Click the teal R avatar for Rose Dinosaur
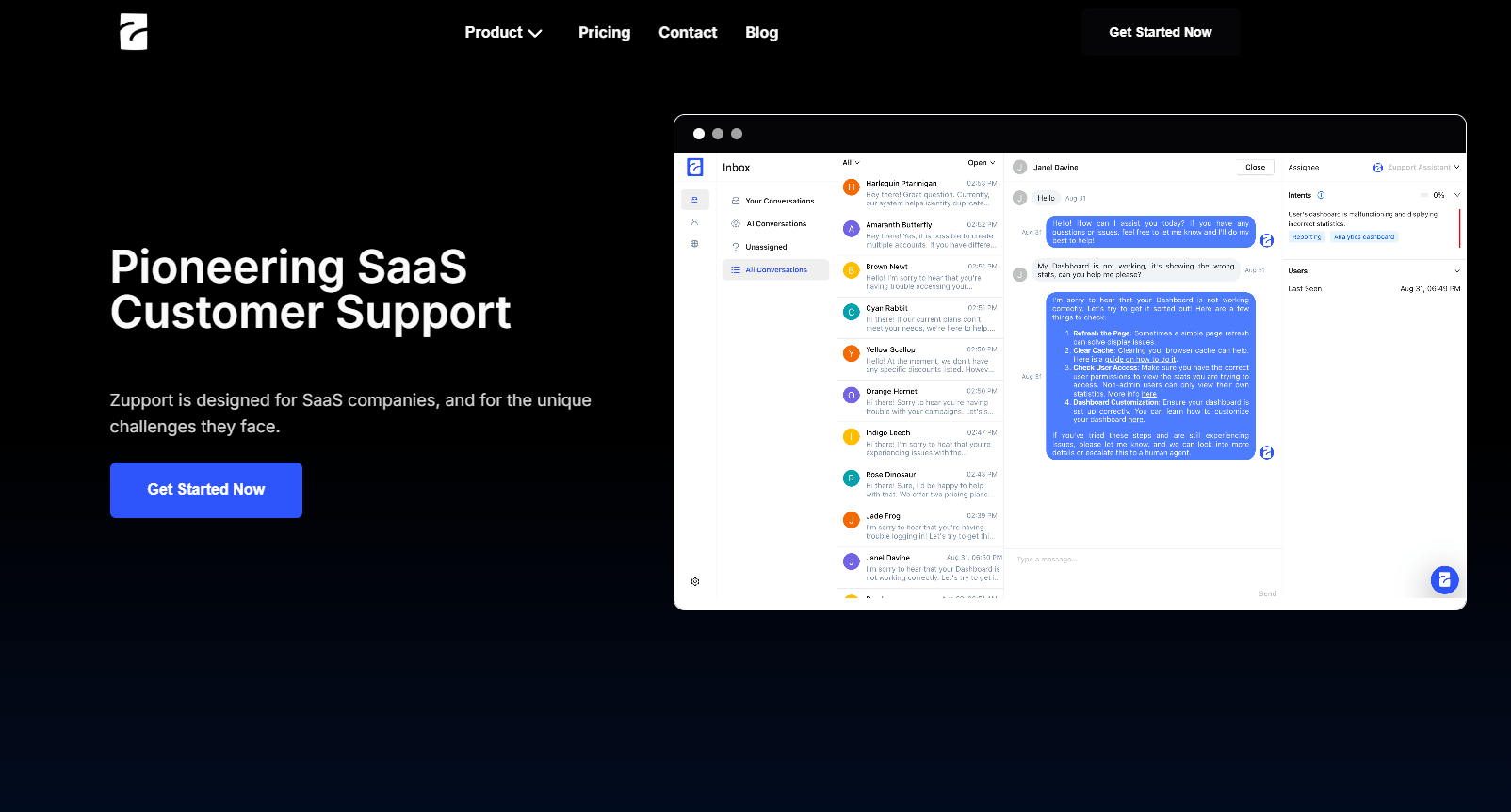The width and height of the screenshot is (1511, 812). point(851,479)
